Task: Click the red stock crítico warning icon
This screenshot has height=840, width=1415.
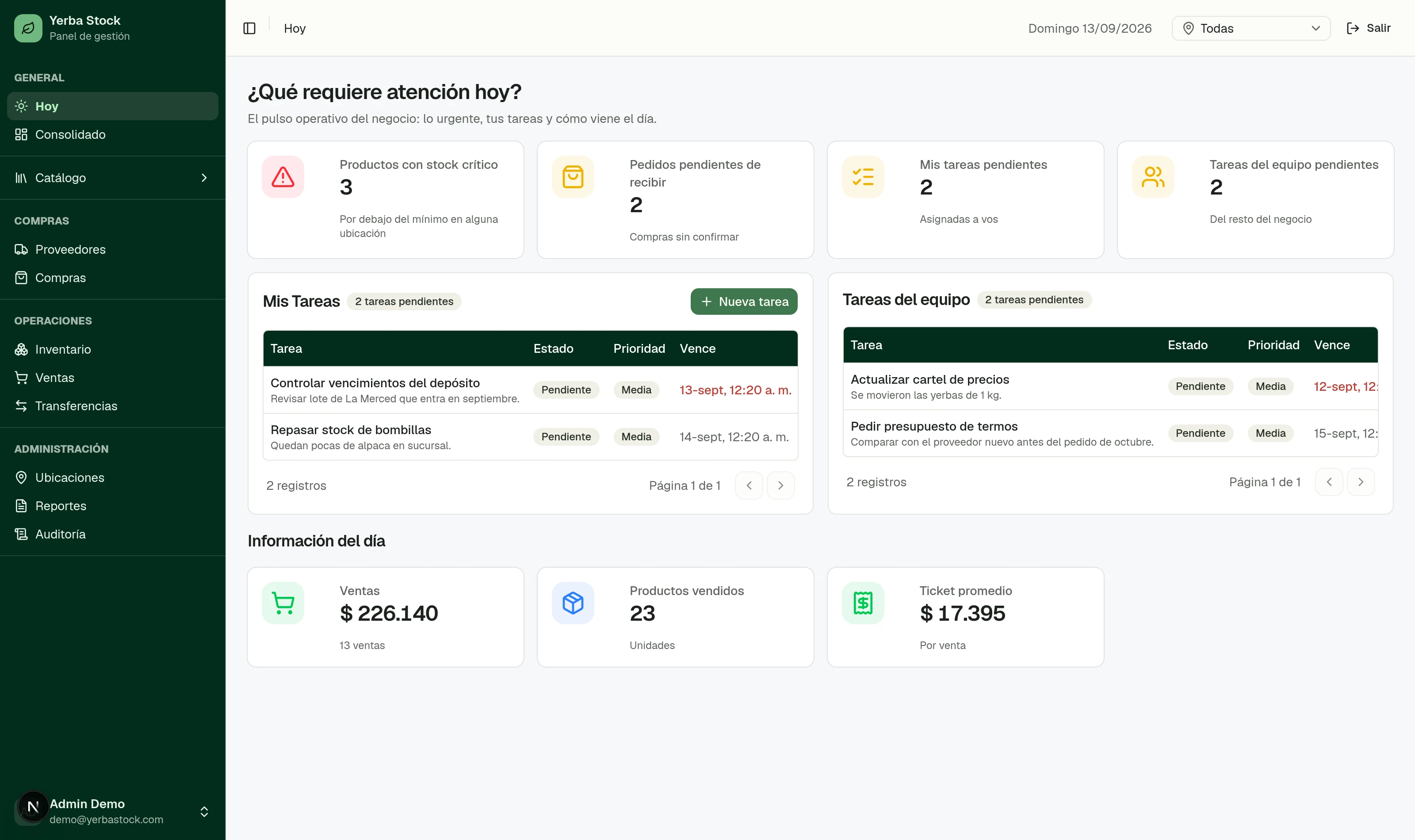Action: coord(283,176)
